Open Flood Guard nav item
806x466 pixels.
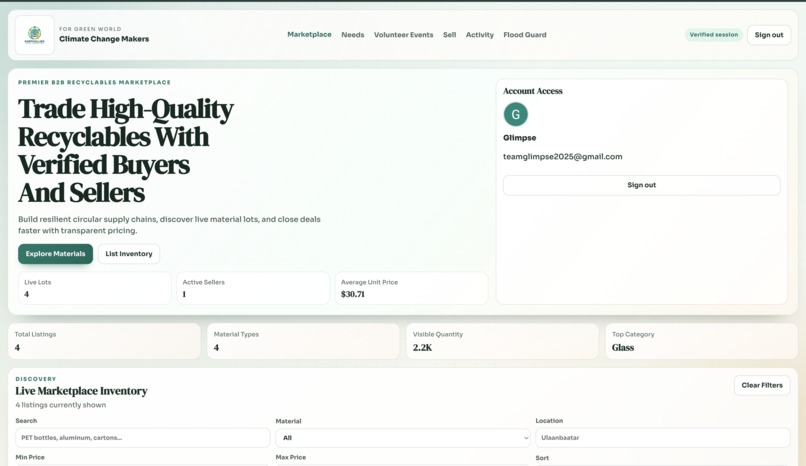click(x=525, y=35)
